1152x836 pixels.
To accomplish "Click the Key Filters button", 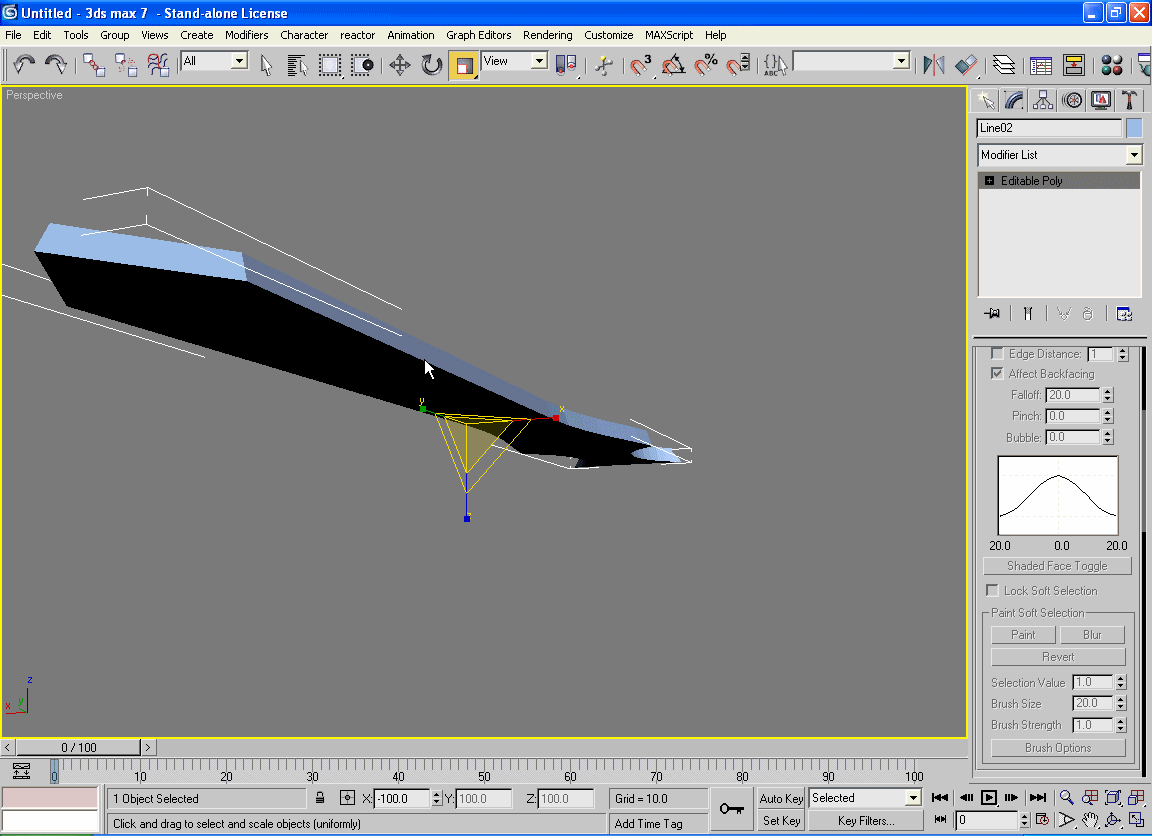I will pyautogui.click(x=866, y=821).
